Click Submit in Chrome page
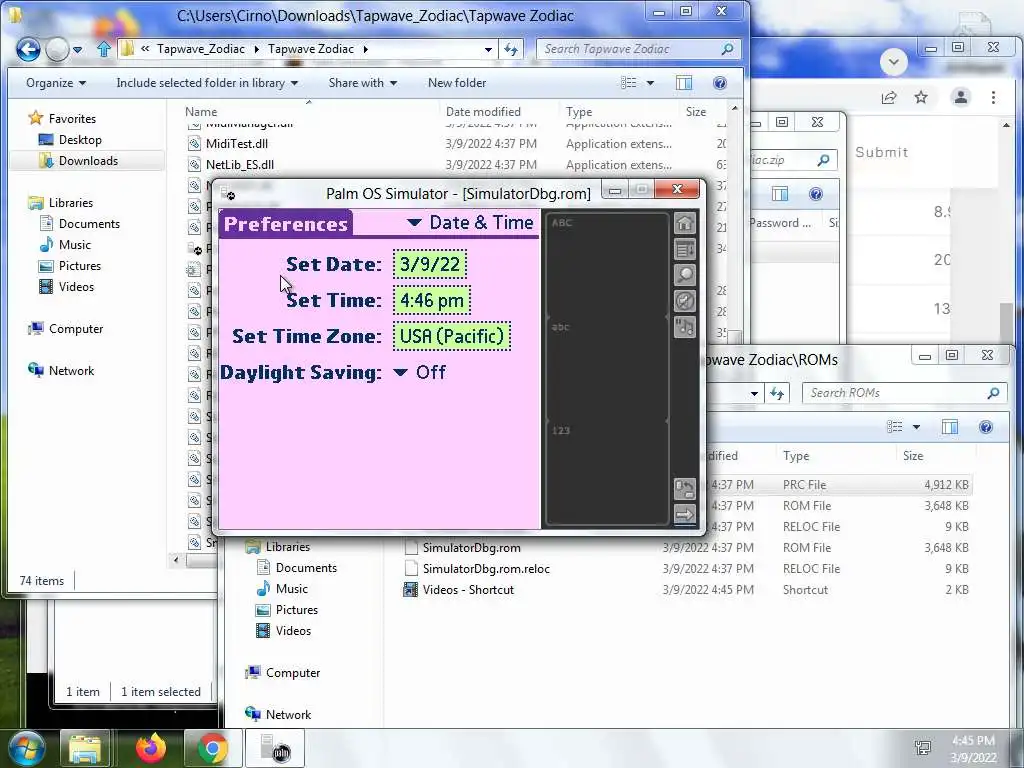Viewport: 1024px width, 768px height. [x=882, y=152]
